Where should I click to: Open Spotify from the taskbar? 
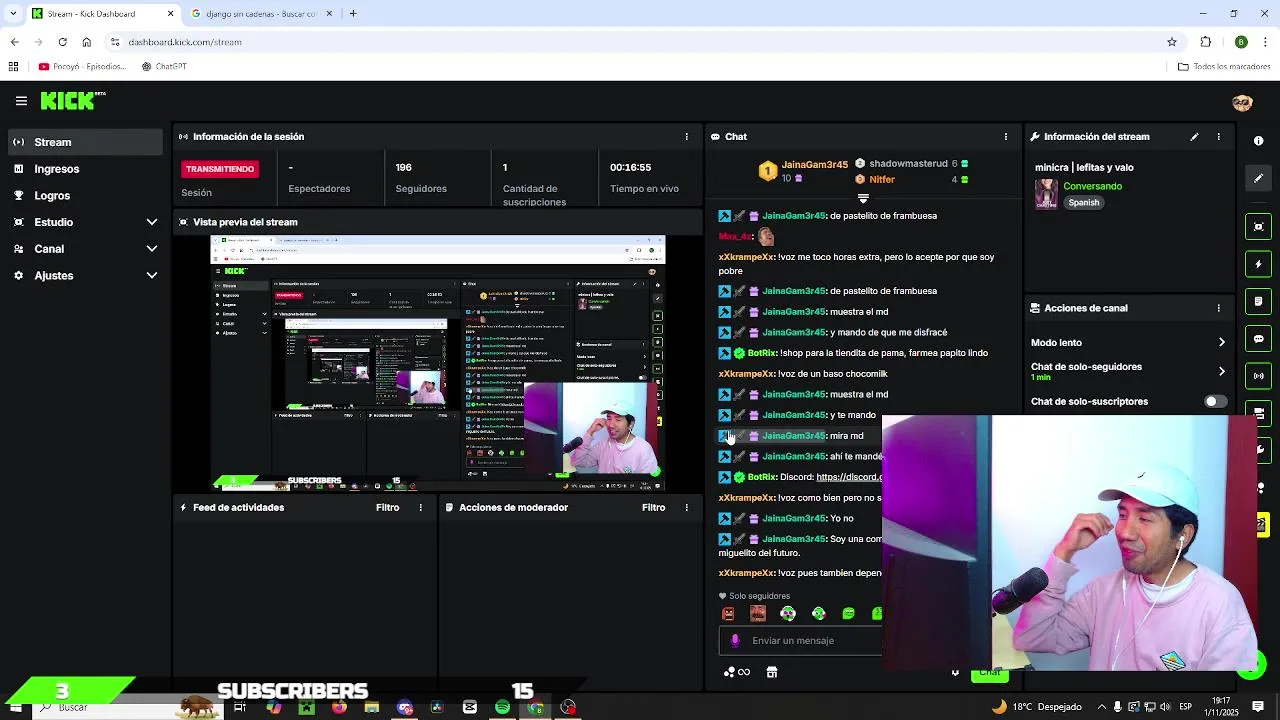click(502, 708)
